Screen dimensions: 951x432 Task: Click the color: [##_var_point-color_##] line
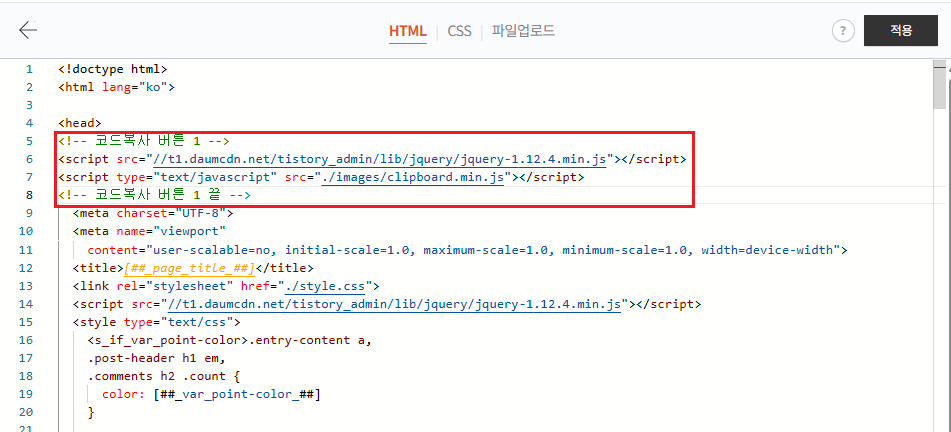click(211, 394)
